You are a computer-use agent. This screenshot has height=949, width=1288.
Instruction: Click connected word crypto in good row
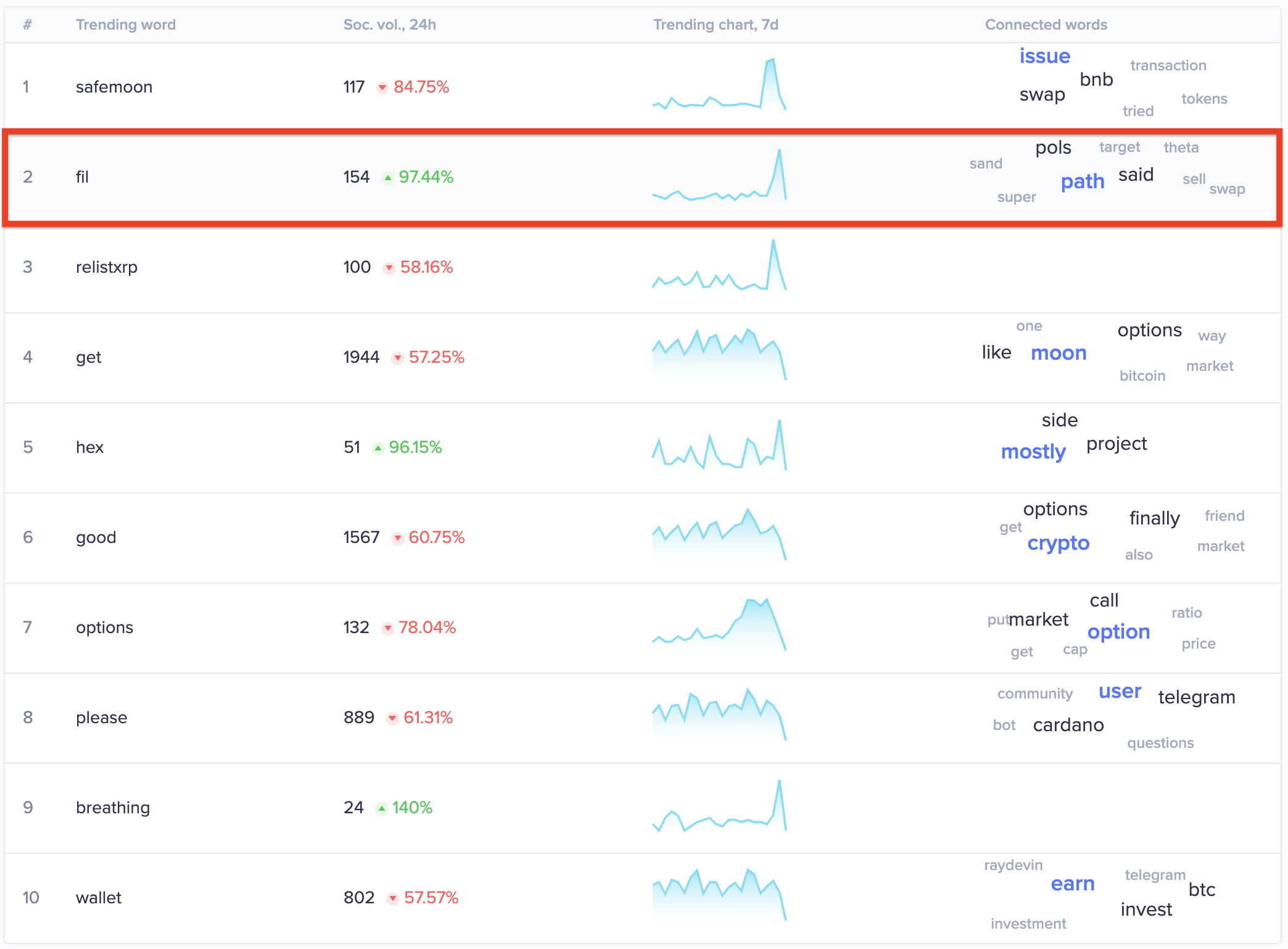pyautogui.click(x=1059, y=544)
